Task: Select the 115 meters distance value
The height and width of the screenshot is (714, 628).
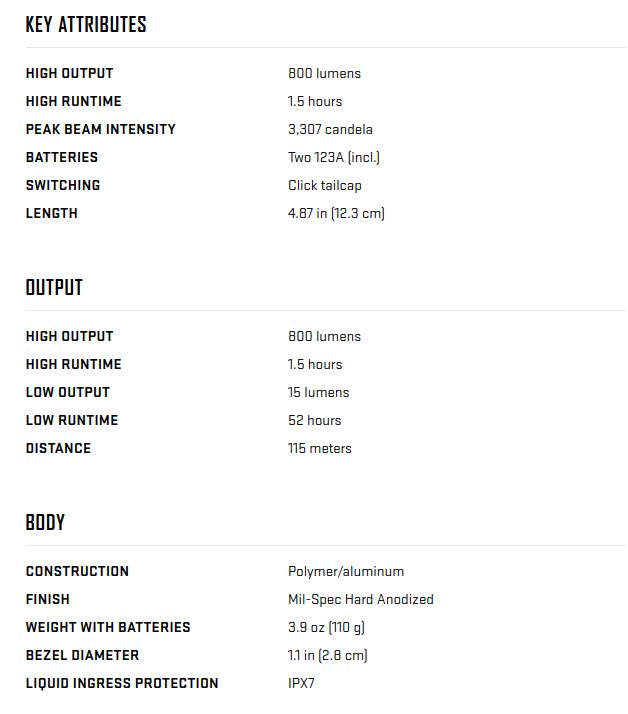Action: tap(320, 449)
